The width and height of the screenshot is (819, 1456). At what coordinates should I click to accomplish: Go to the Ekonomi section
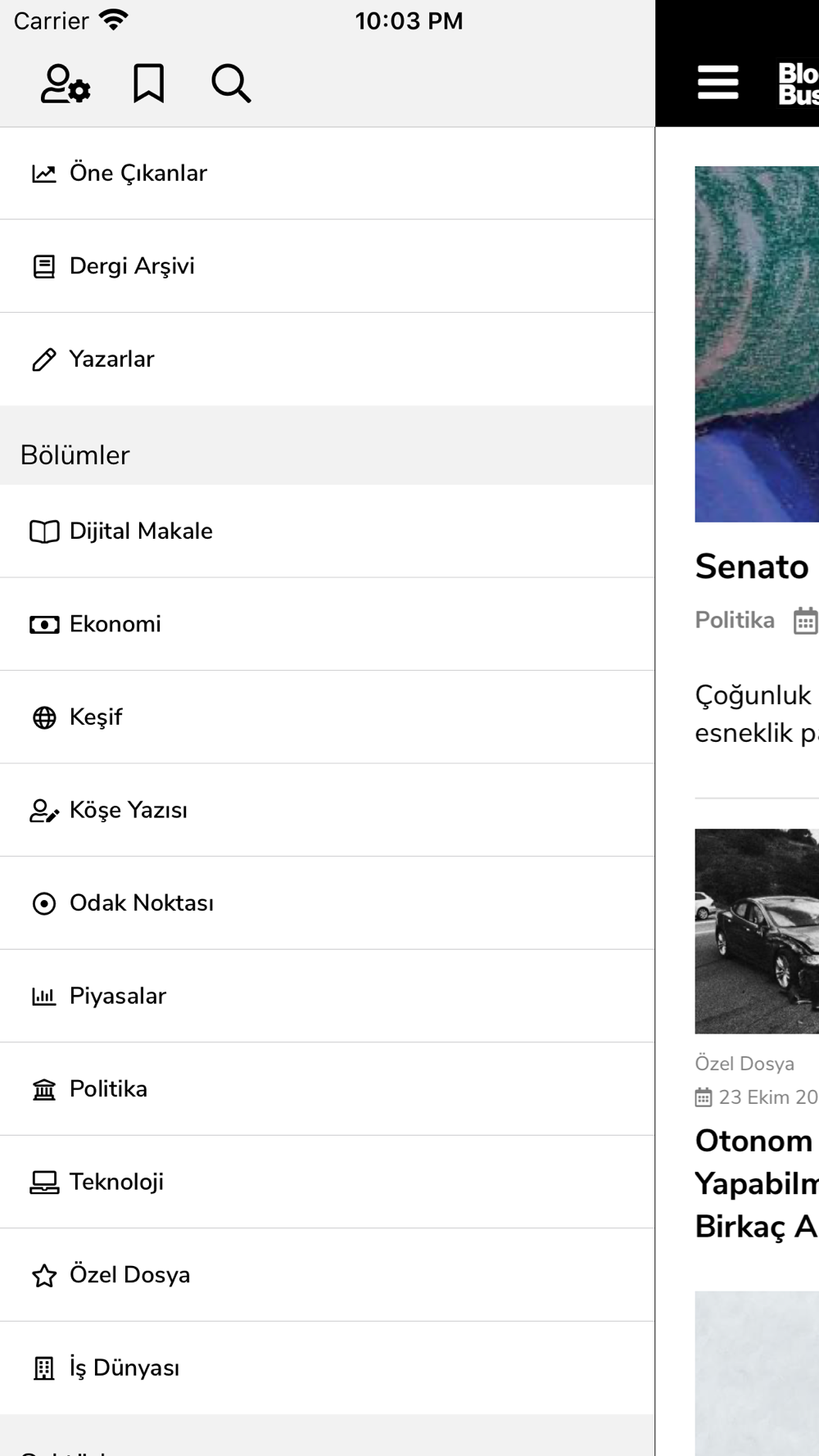[327, 624]
